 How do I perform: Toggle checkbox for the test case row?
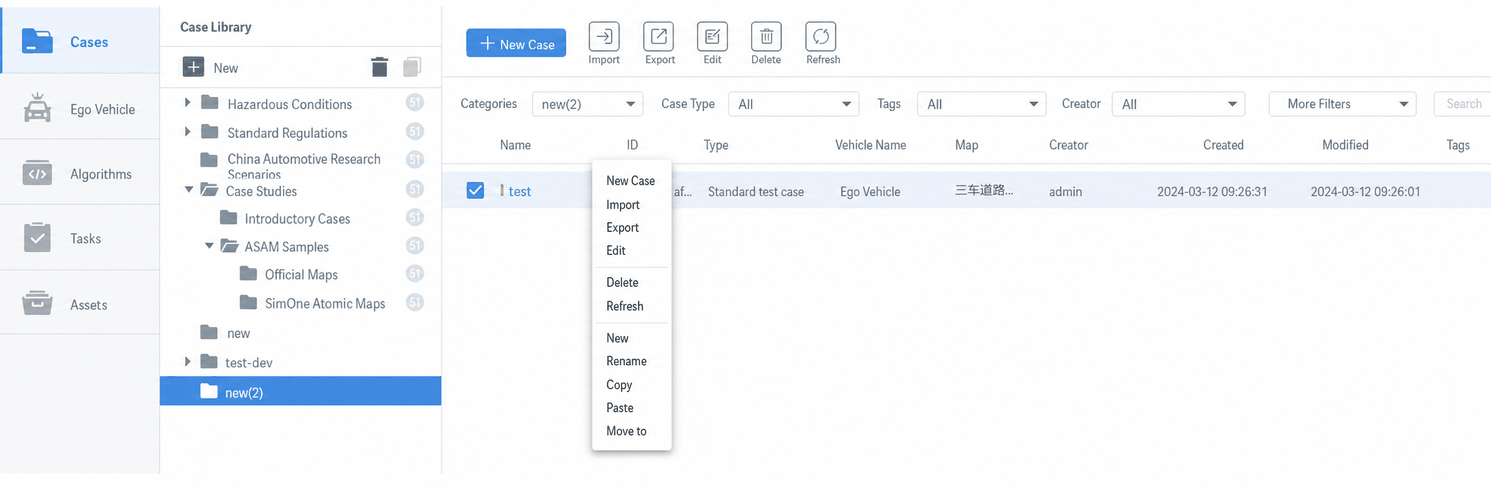click(x=476, y=190)
